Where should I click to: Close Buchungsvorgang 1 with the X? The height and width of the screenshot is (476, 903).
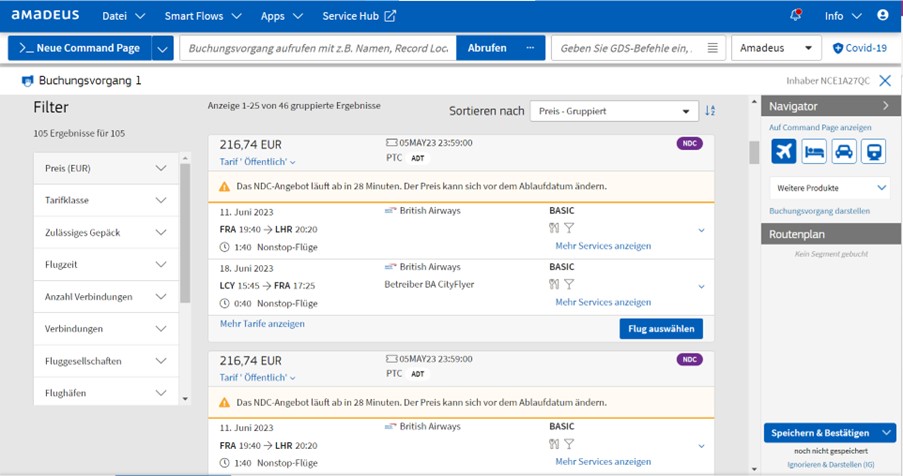pos(885,81)
